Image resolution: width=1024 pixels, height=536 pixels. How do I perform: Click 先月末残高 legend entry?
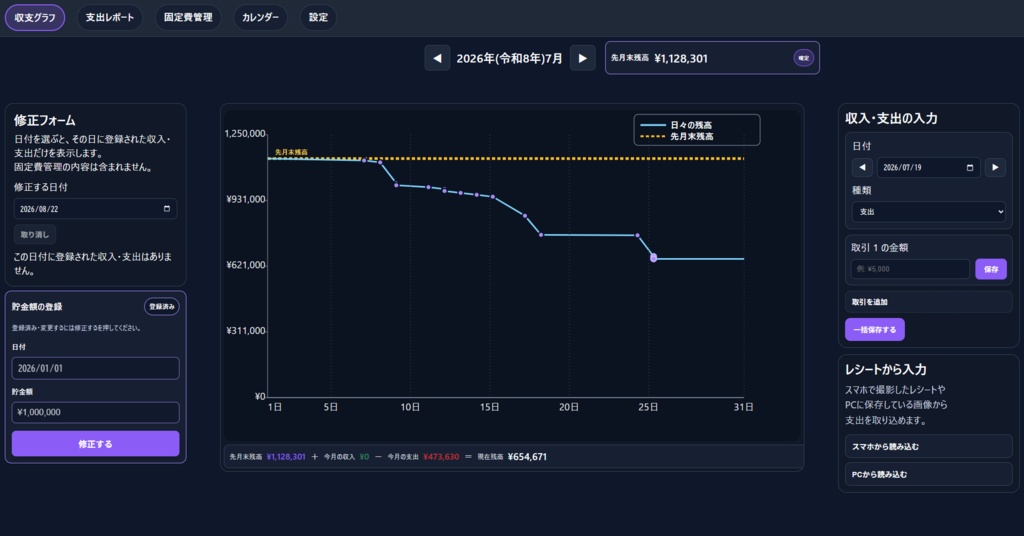pyautogui.click(x=677, y=136)
